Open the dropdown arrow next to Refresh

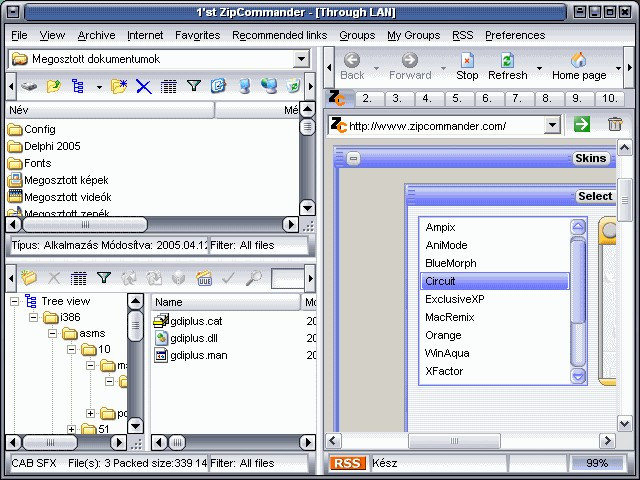[539, 68]
